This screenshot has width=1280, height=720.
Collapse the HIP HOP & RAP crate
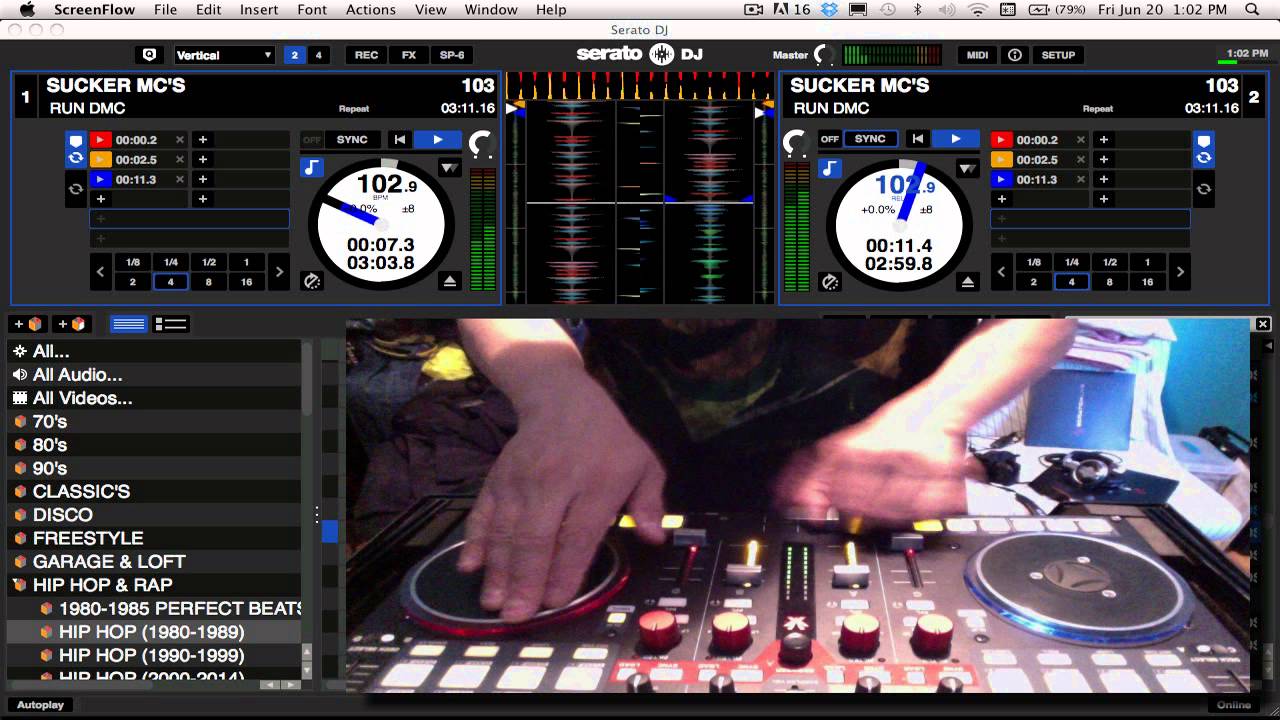coord(19,585)
